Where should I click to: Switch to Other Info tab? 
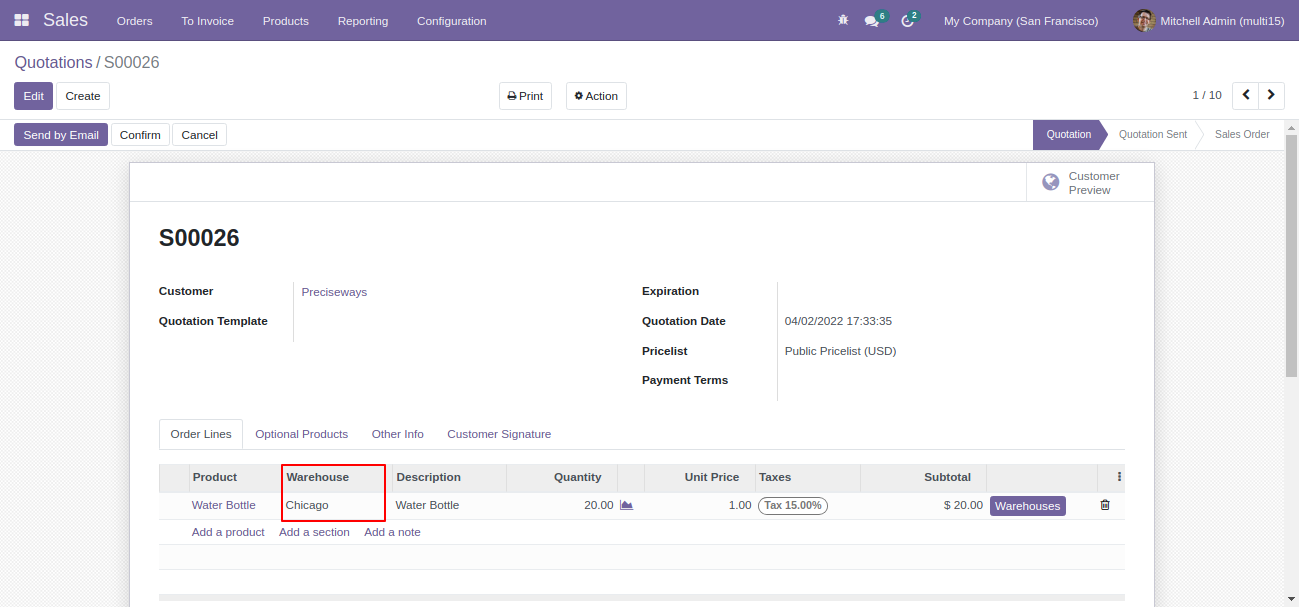(398, 434)
